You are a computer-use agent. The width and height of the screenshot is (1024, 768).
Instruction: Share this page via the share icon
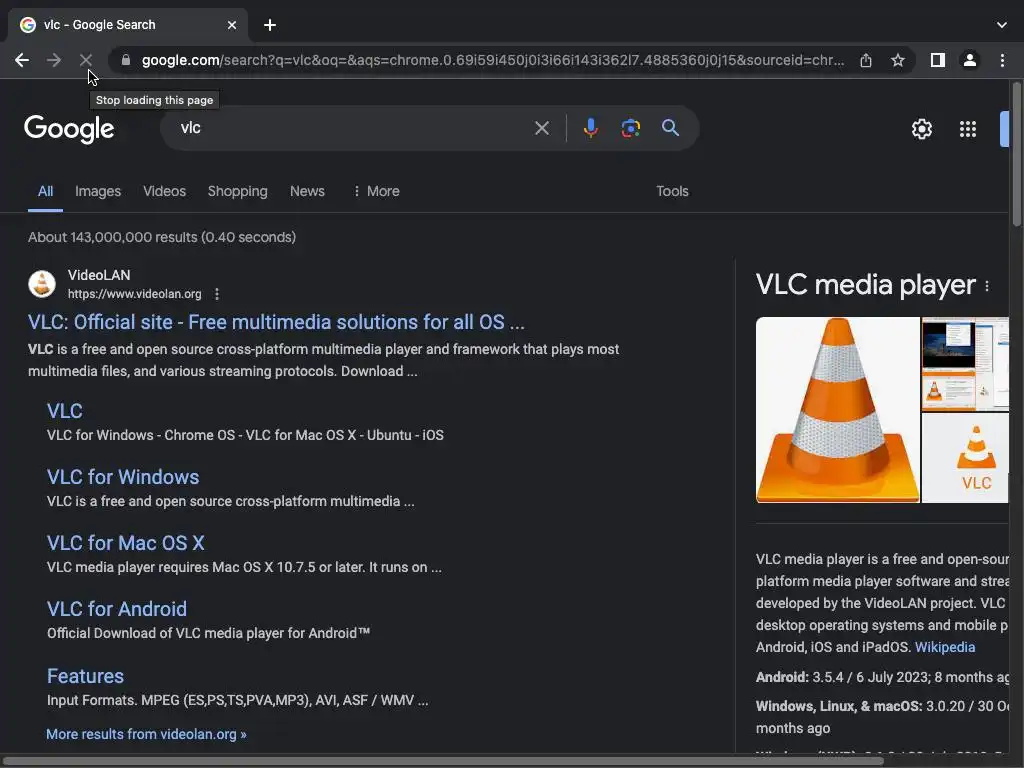pyautogui.click(x=866, y=60)
